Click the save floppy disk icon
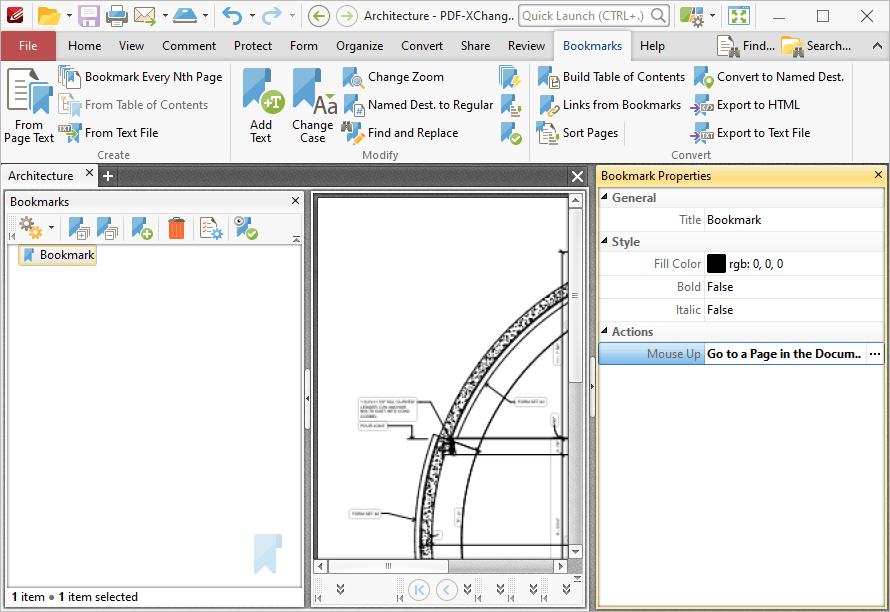 coord(89,16)
